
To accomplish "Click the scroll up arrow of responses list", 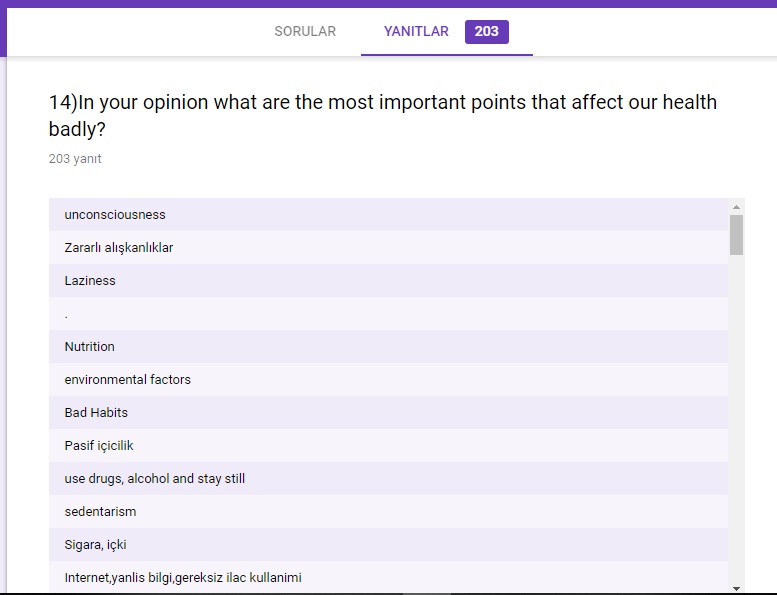I will [x=737, y=207].
